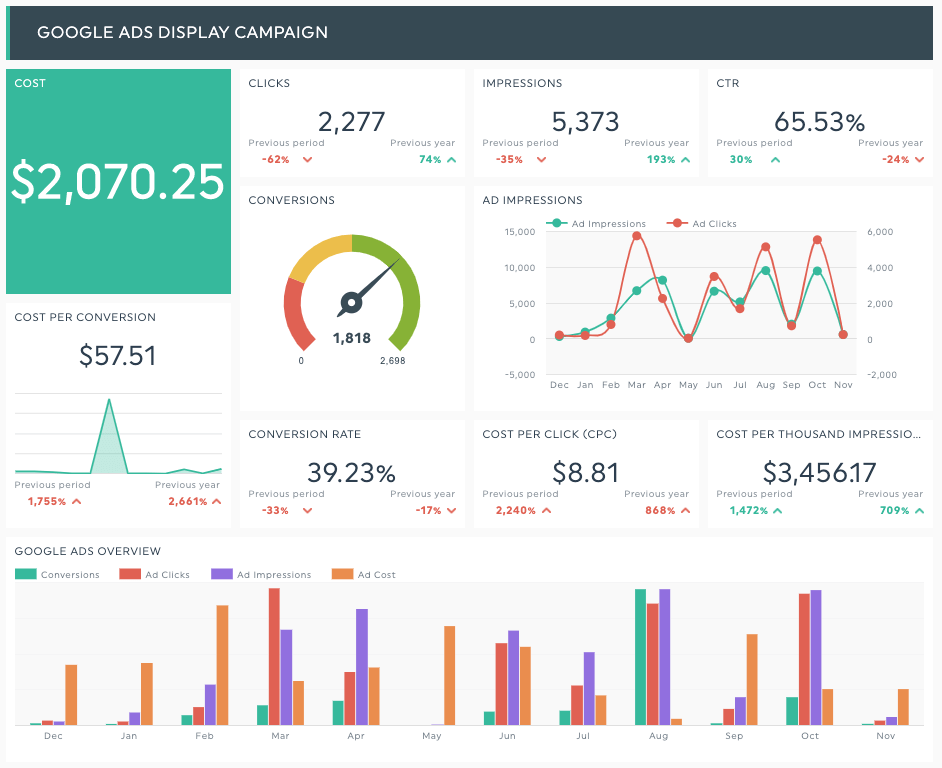Click the down arrow next to Conversion Rate previous year
Image resolution: width=942 pixels, height=768 pixels.
(449, 510)
